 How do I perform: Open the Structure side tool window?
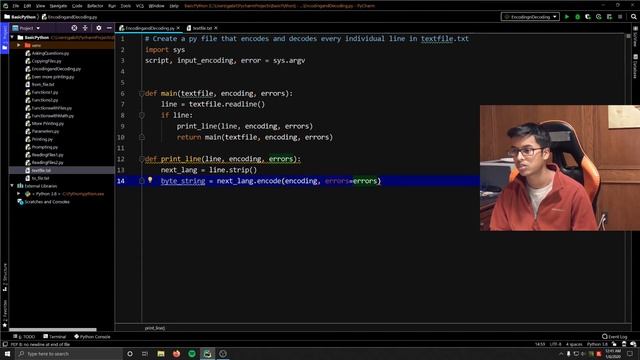point(5,277)
